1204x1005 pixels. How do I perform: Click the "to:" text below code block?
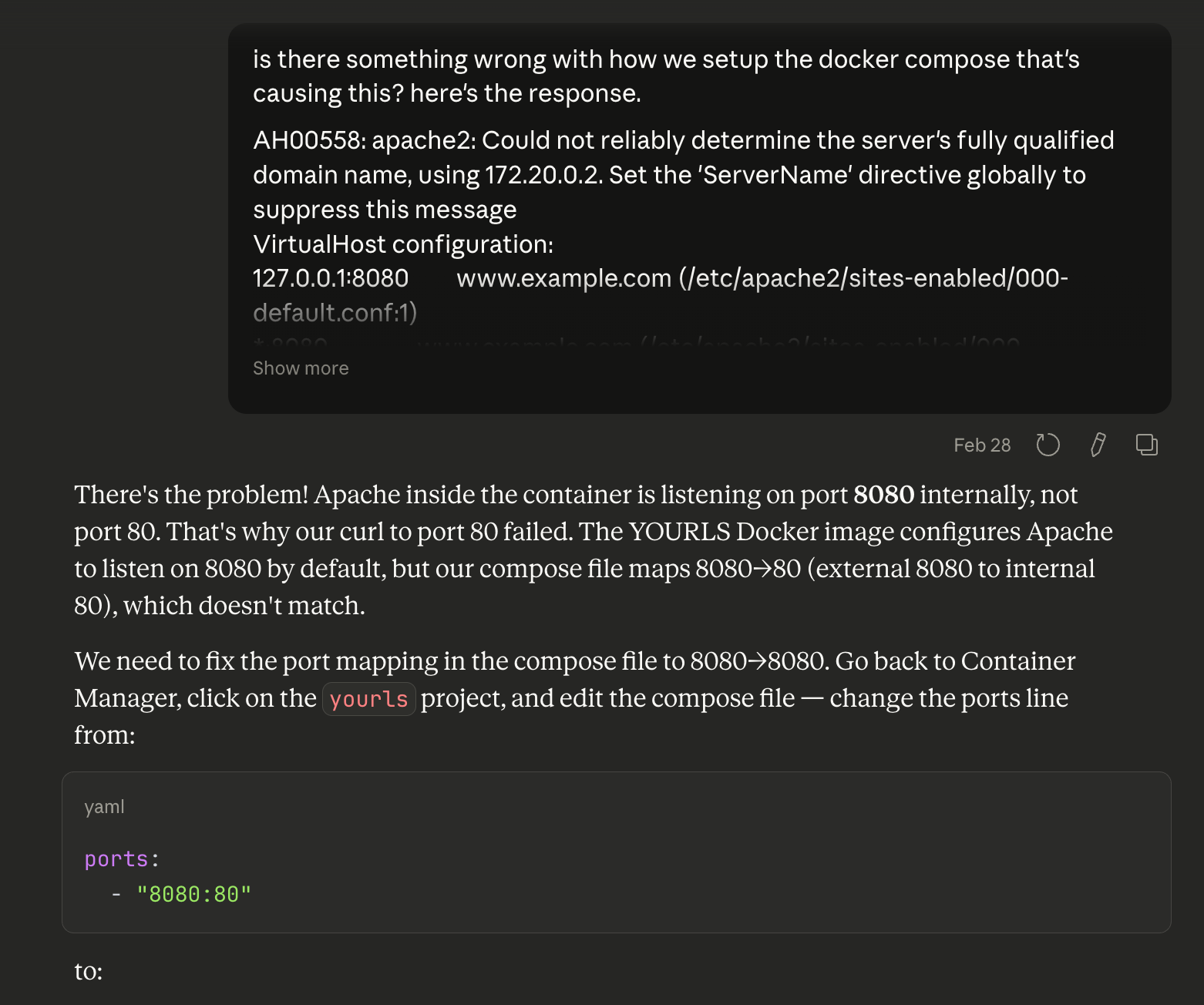tap(88, 971)
